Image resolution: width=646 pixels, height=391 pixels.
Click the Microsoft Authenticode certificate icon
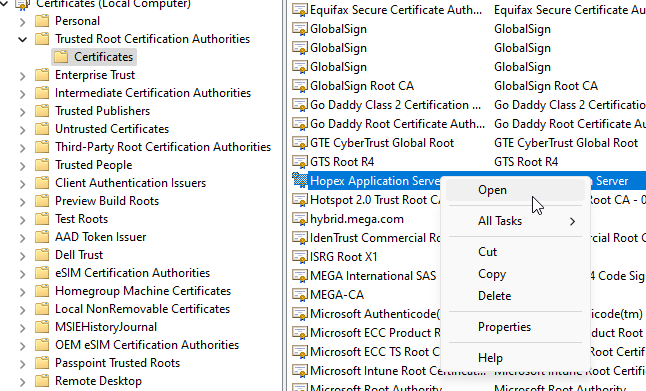coord(300,314)
